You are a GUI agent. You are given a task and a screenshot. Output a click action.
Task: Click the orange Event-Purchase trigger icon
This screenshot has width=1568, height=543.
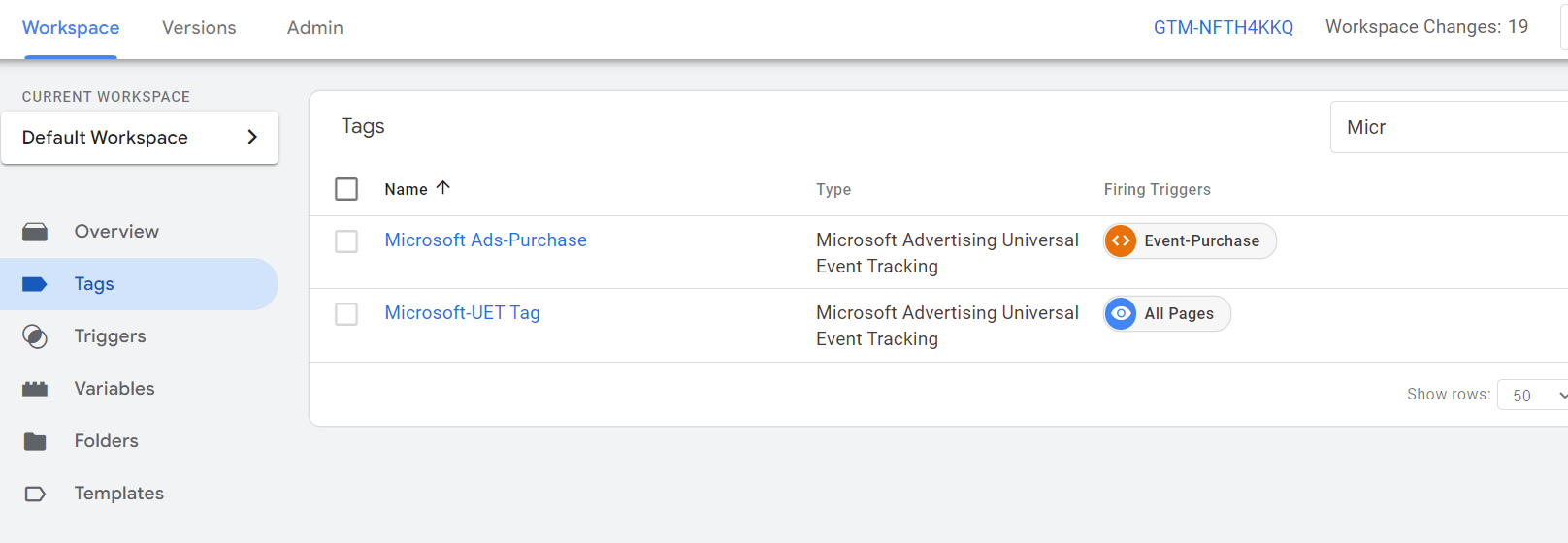coord(1121,240)
